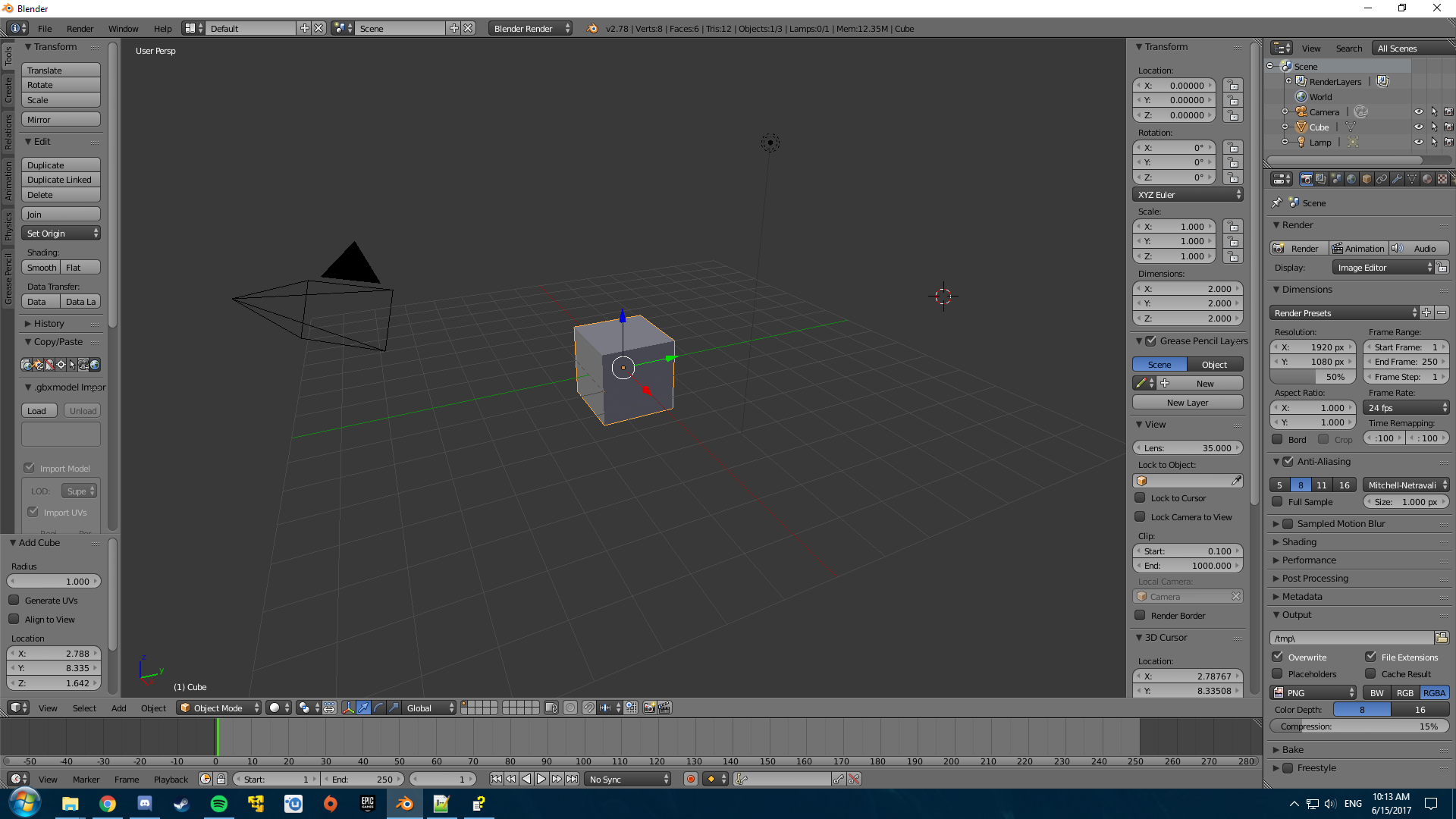
Task: Play the animation forward
Action: (541, 779)
